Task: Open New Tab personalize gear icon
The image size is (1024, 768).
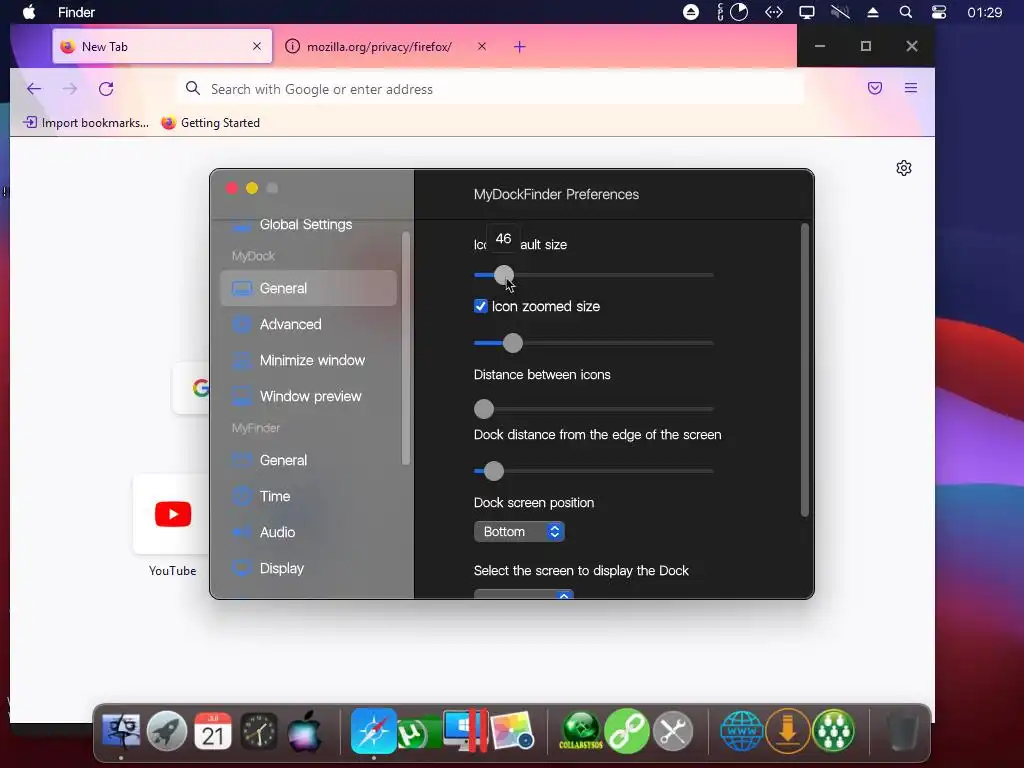Action: [x=904, y=168]
